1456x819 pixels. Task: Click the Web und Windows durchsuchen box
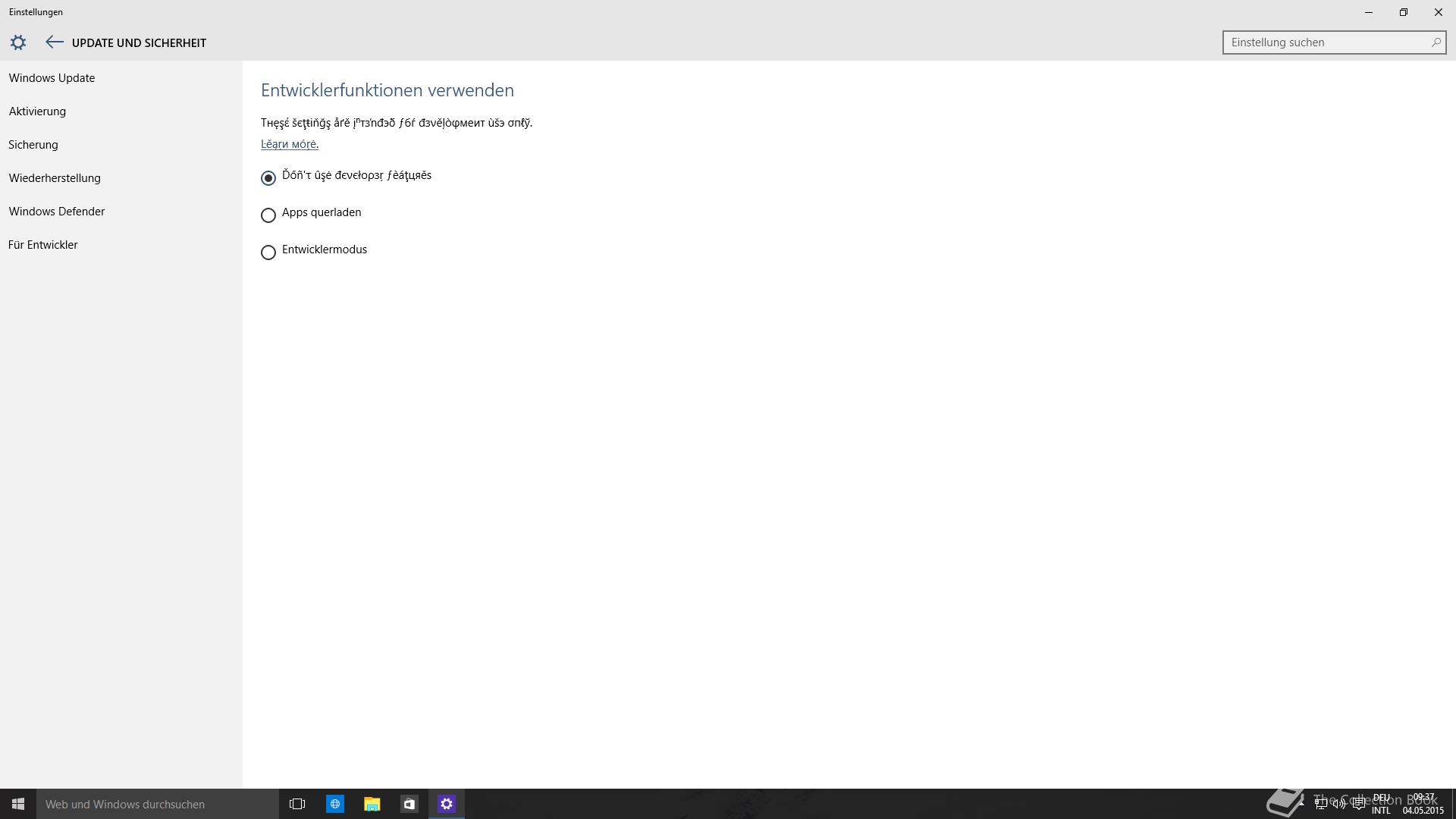pyautogui.click(x=158, y=804)
